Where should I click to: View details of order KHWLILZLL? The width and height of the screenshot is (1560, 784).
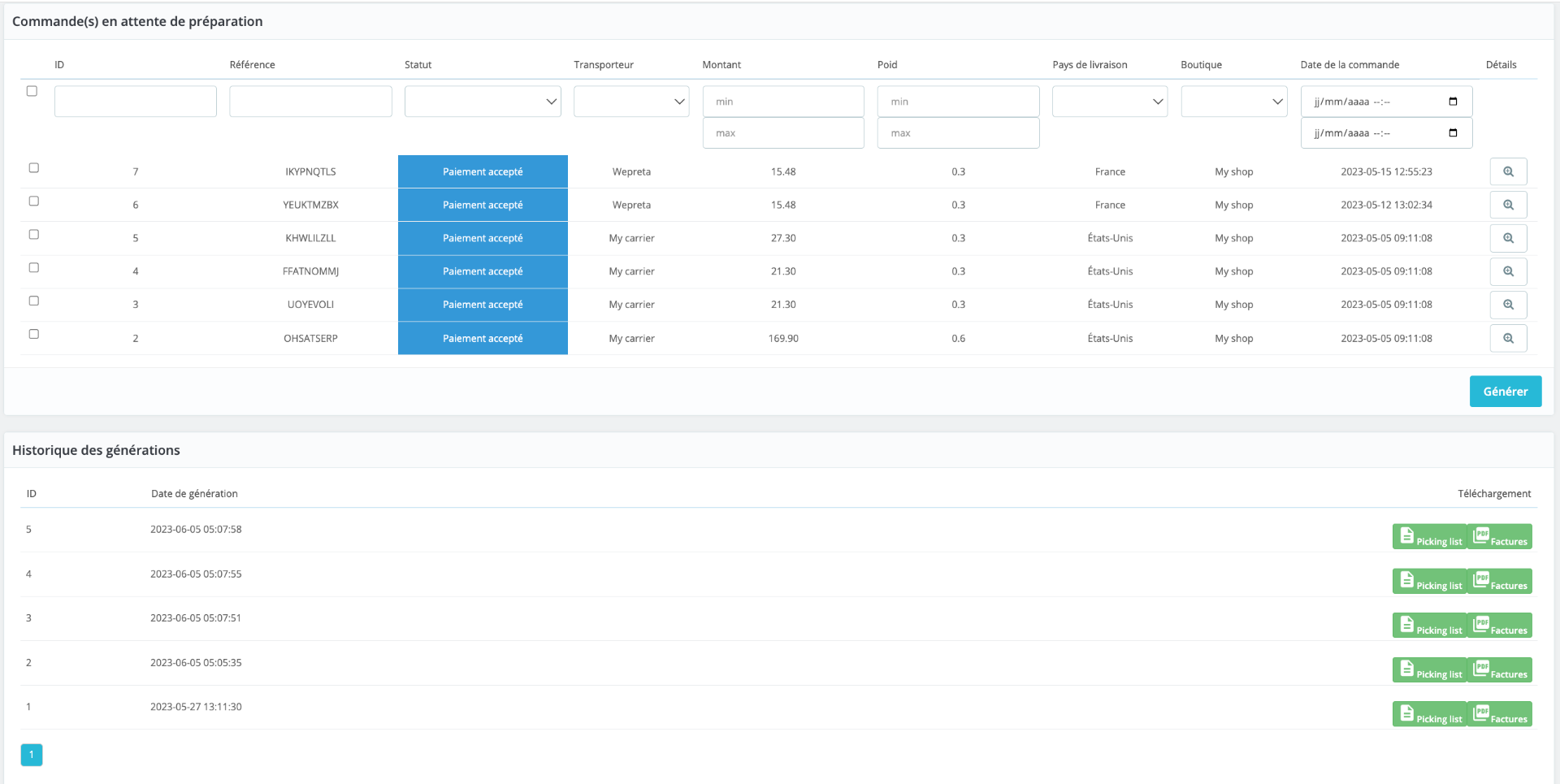coord(1508,238)
